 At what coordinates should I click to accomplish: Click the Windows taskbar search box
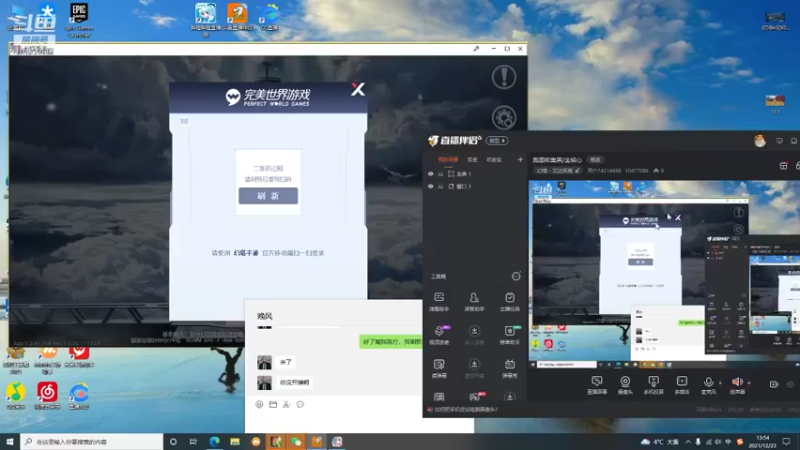click(92, 441)
